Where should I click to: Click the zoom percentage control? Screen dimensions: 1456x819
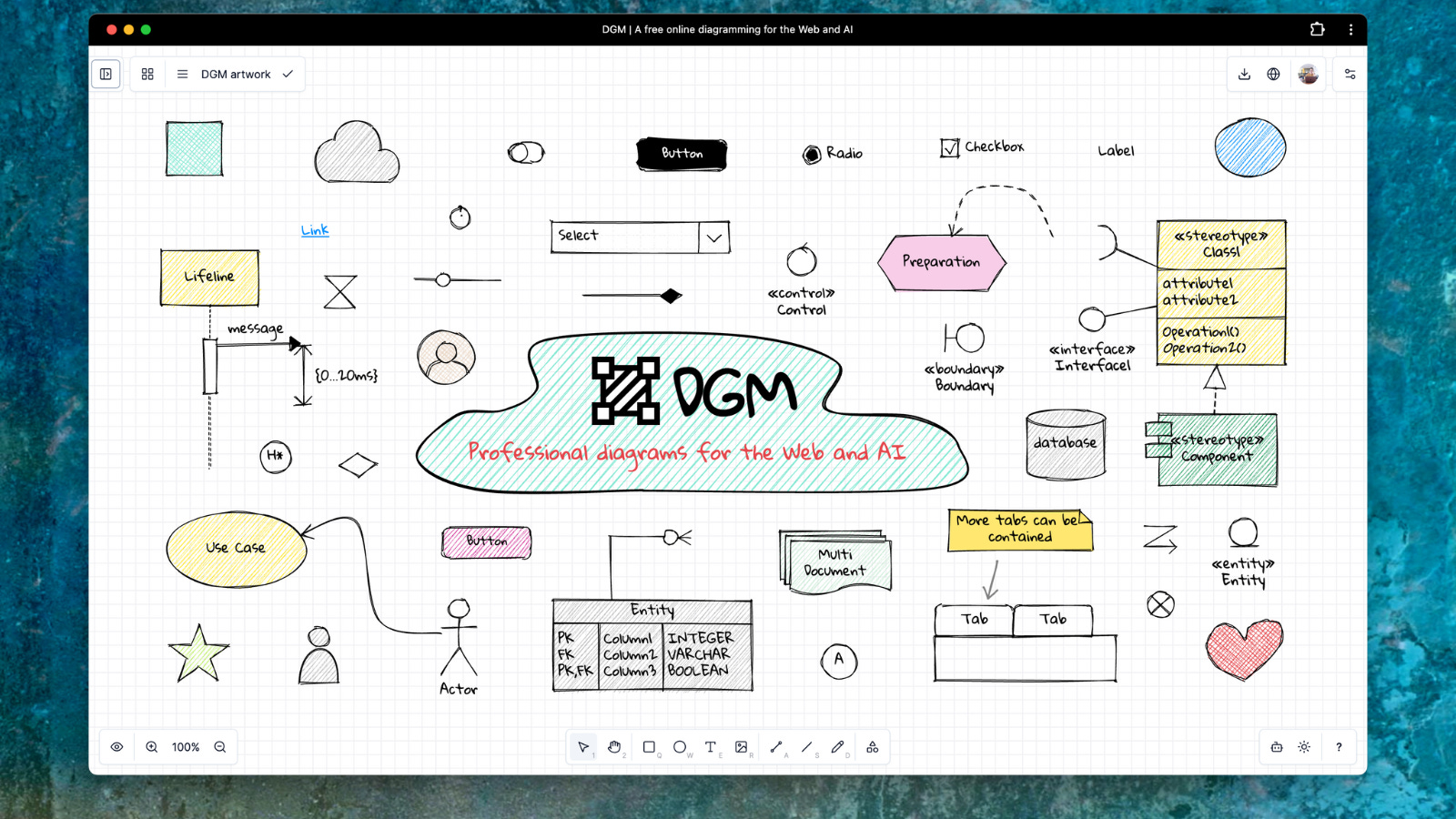(186, 746)
